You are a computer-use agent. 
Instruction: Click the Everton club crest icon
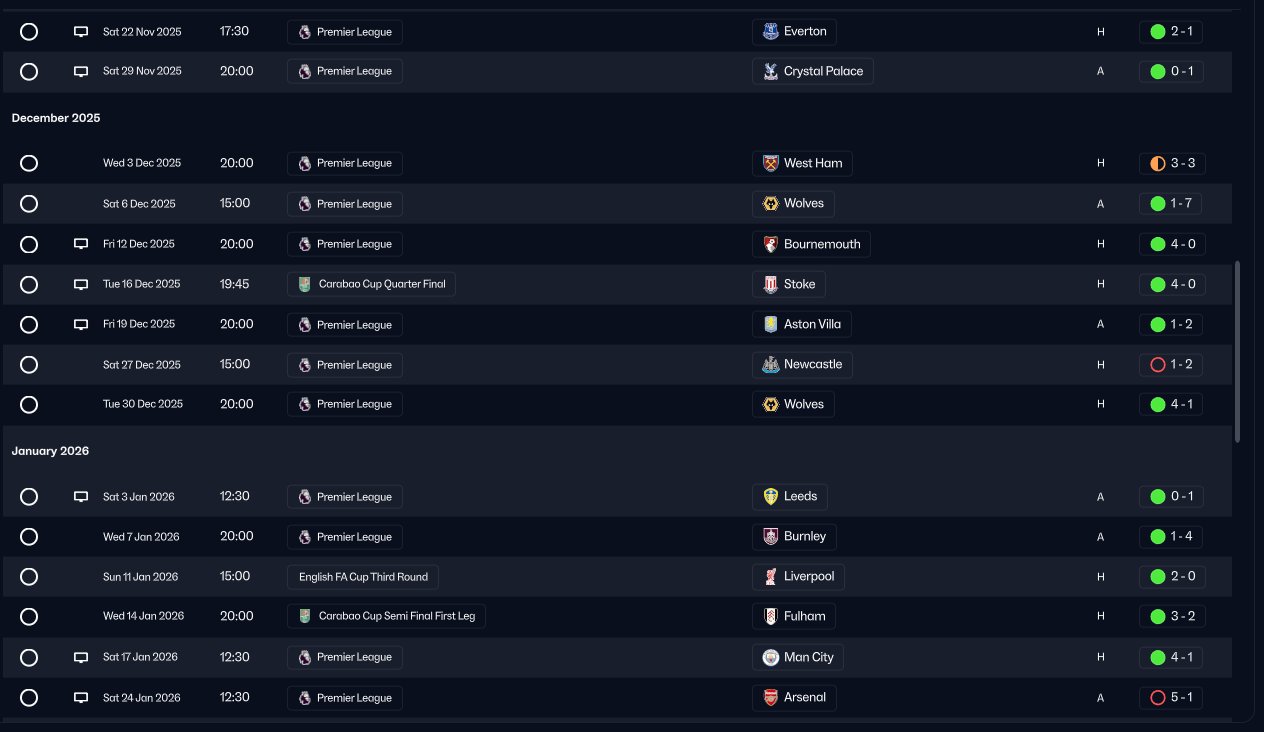(770, 31)
